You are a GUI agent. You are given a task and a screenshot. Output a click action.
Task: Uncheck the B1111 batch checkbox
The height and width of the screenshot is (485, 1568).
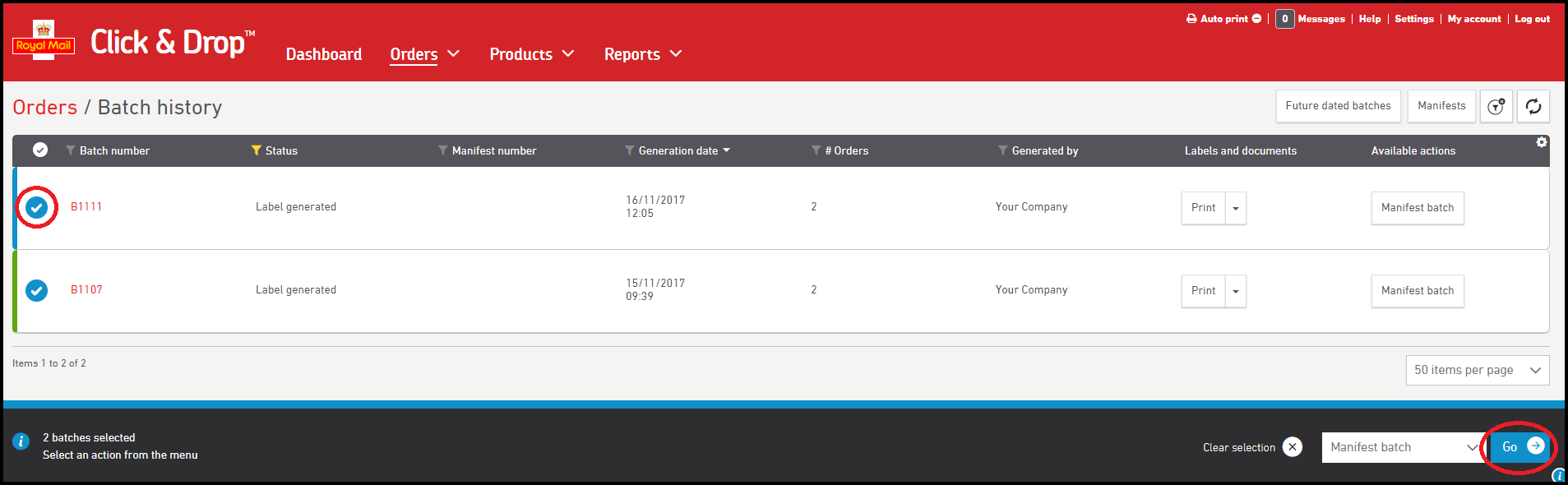click(x=36, y=208)
